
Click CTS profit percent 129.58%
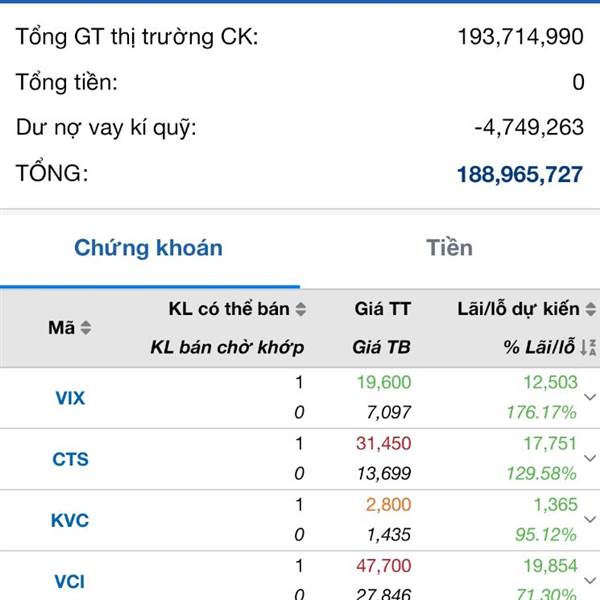point(541,474)
